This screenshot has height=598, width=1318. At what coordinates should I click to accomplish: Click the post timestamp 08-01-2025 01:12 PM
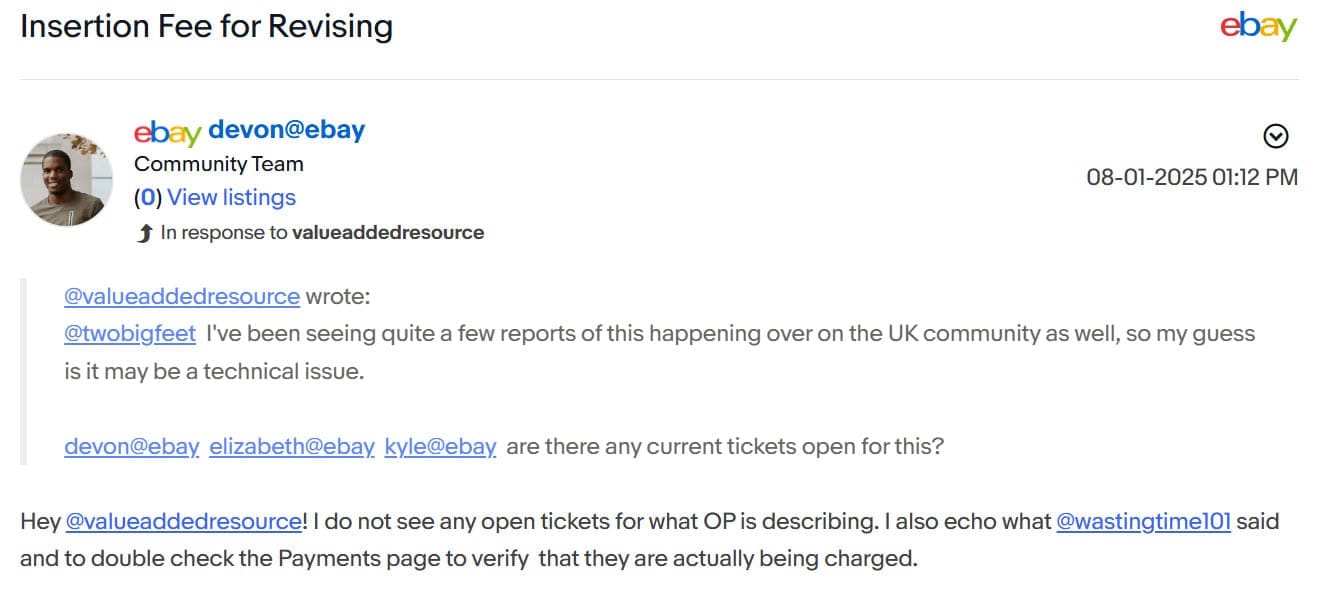[x=1192, y=178]
